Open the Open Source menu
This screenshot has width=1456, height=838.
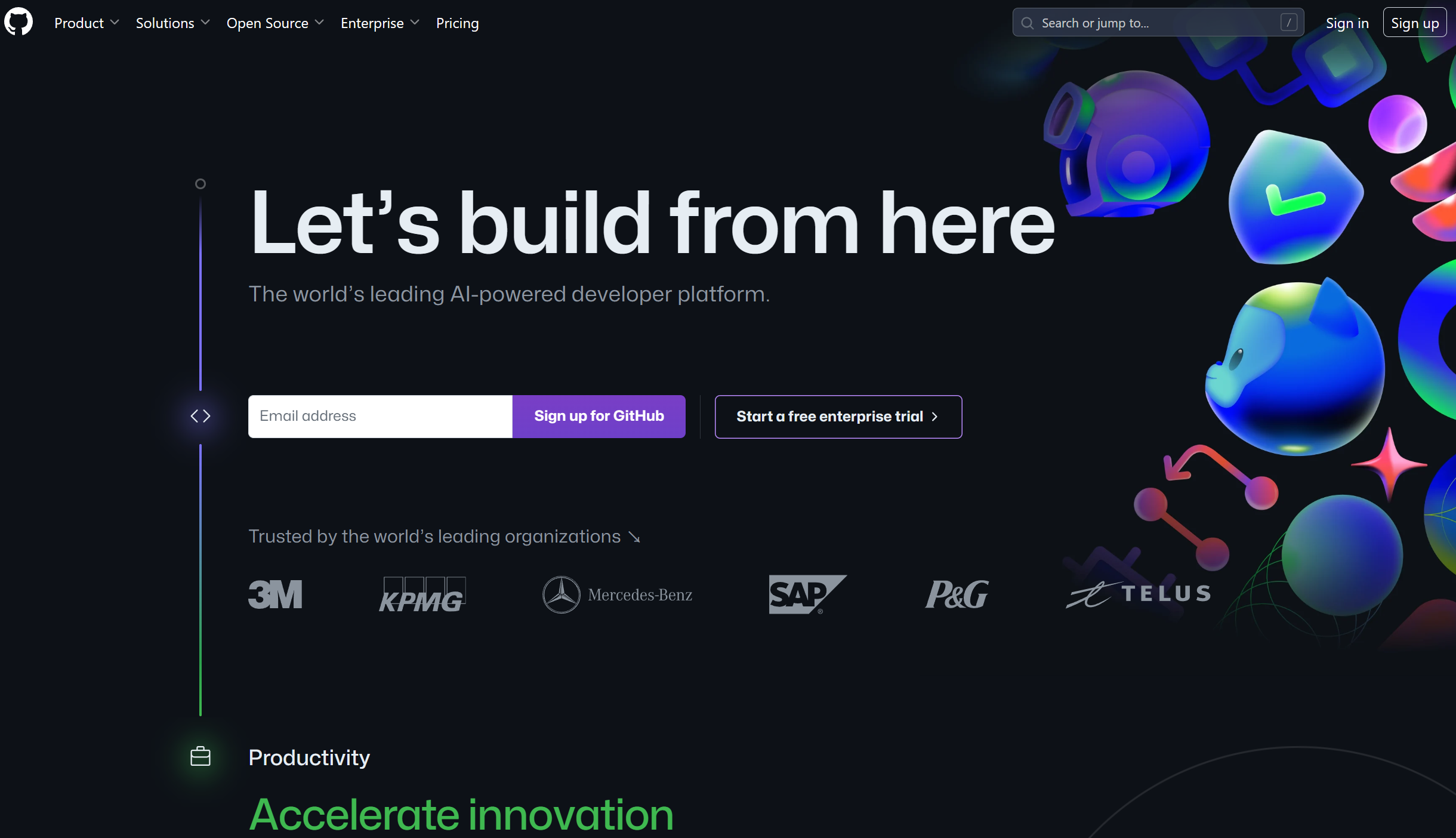[275, 22]
